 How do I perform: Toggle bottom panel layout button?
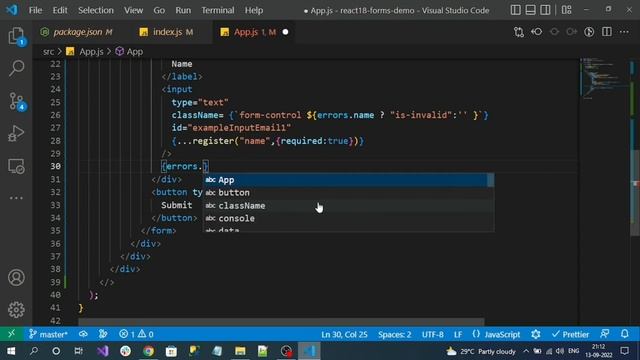(530, 10)
